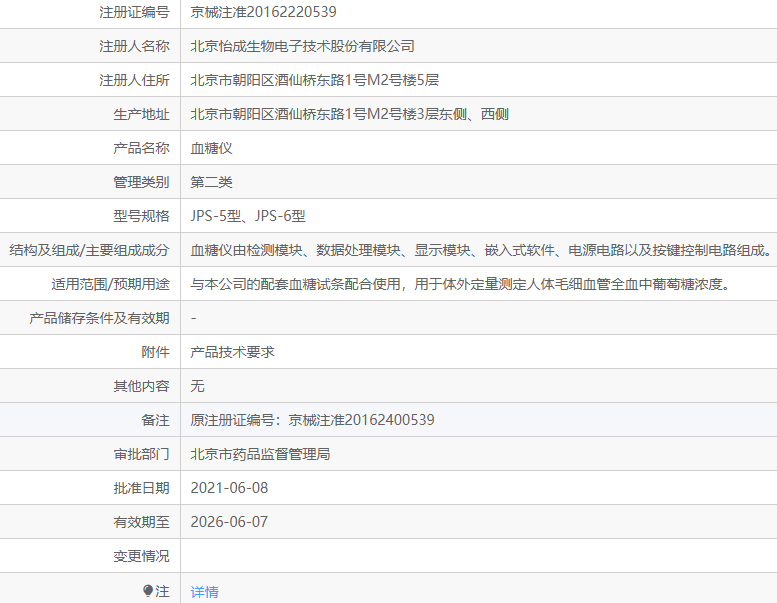Viewport: 777px width, 603px height.
Task: Select registration number 京械注准20162220539
Action: pos(263,12)
